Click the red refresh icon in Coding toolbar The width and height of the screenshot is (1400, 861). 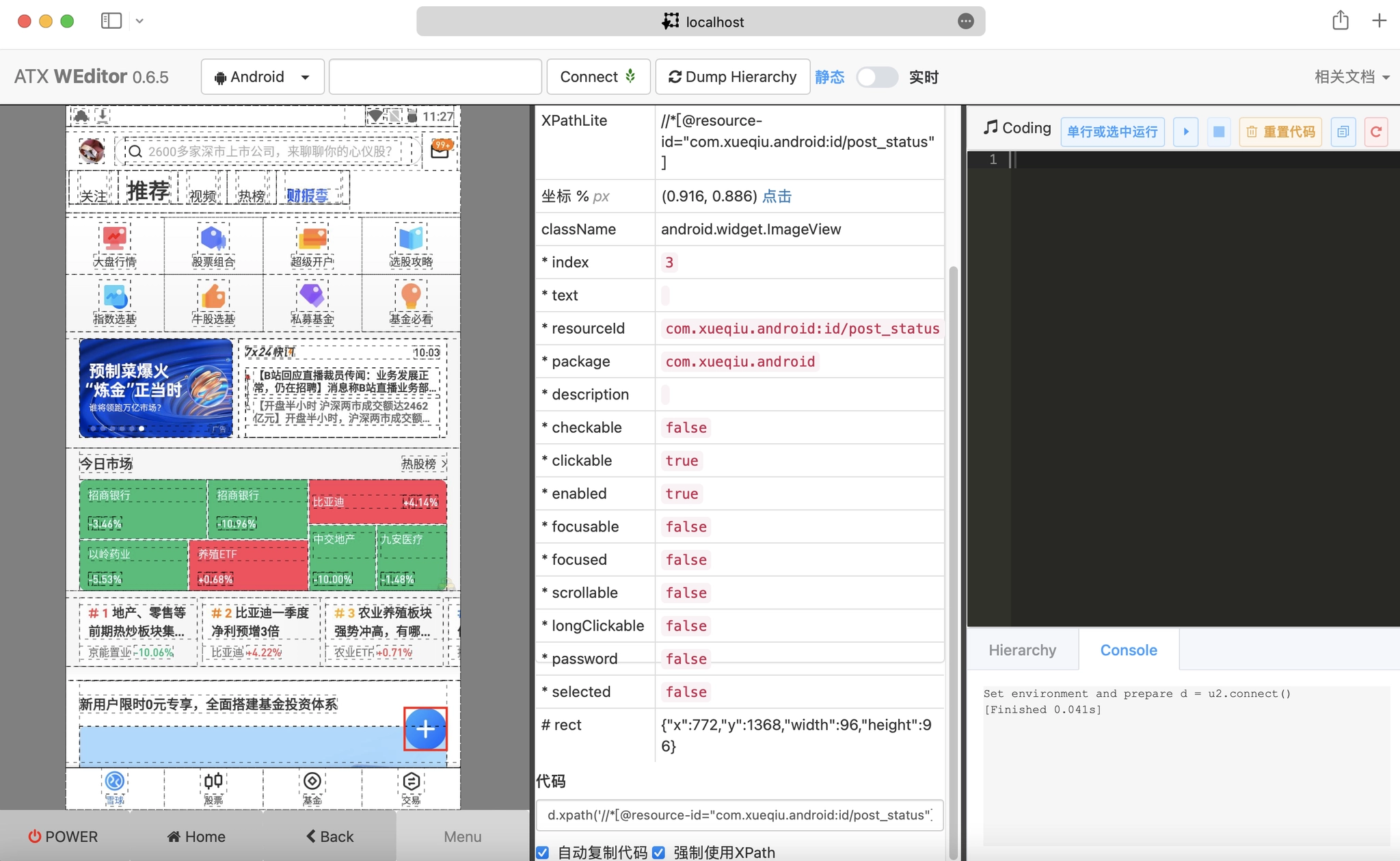tap(1376, 131)
